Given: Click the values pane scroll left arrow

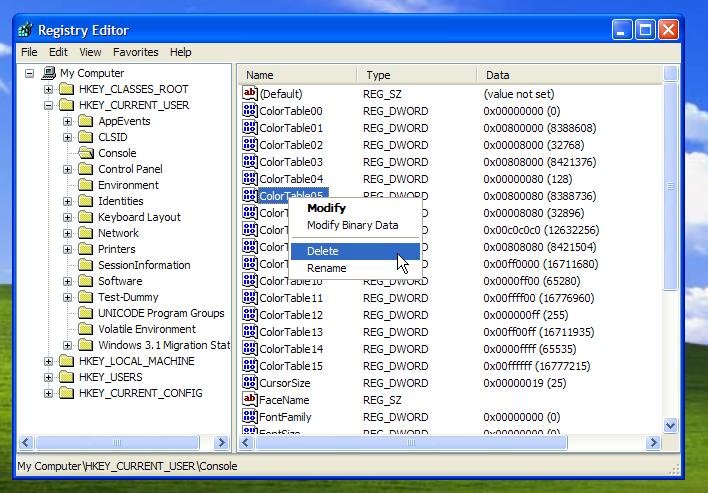Looking at the screenshot, I should coord(246,442).
